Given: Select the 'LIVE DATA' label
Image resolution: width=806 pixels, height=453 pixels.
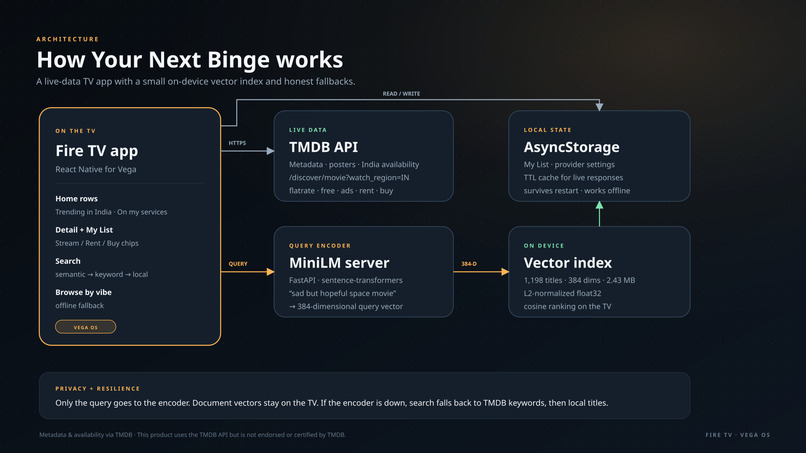Looking at the screenshot, I should [308, 130].
